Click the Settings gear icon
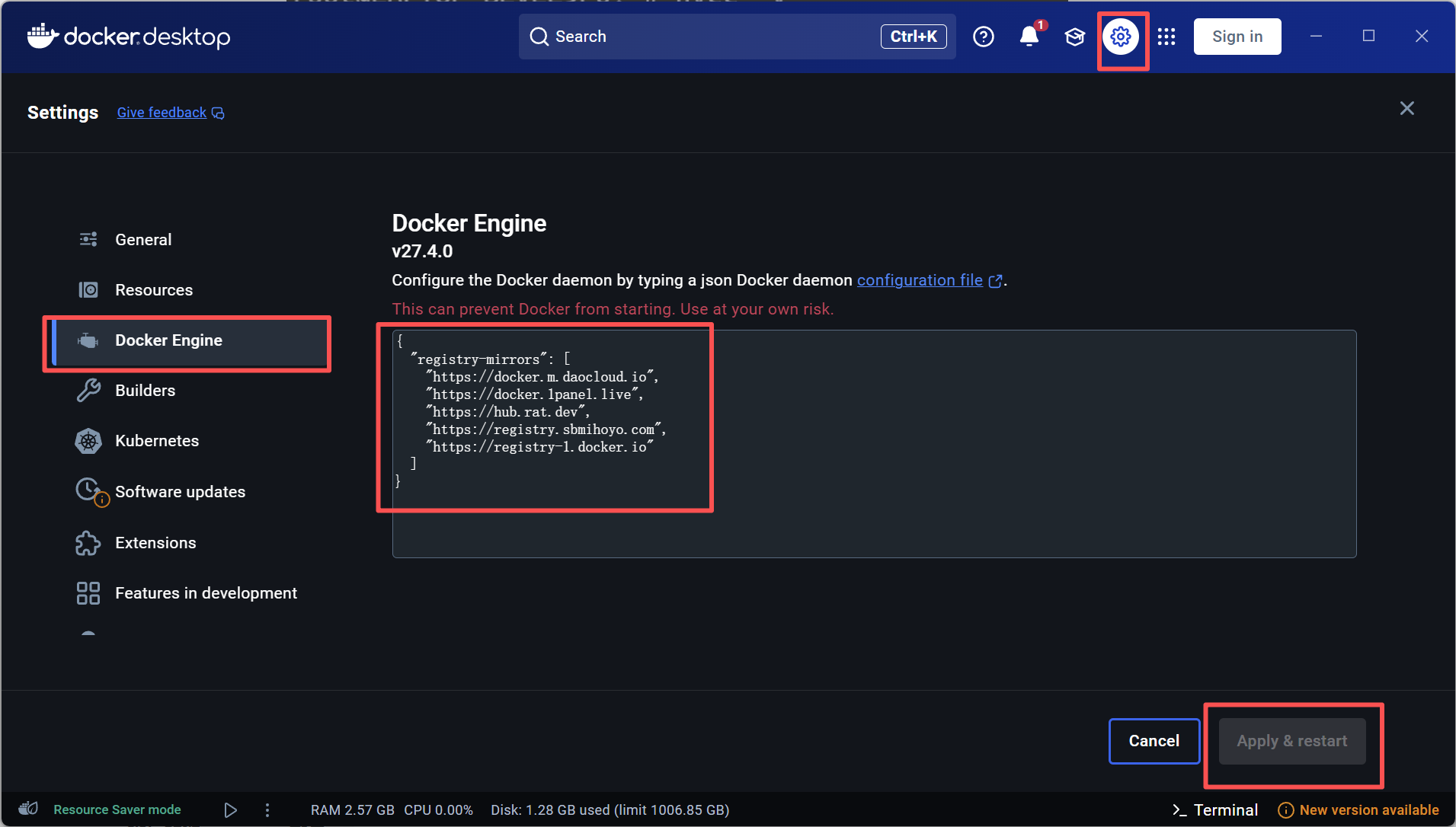Image resolution: width=1456 pixels, height=827 pixels. [1120, 37]
